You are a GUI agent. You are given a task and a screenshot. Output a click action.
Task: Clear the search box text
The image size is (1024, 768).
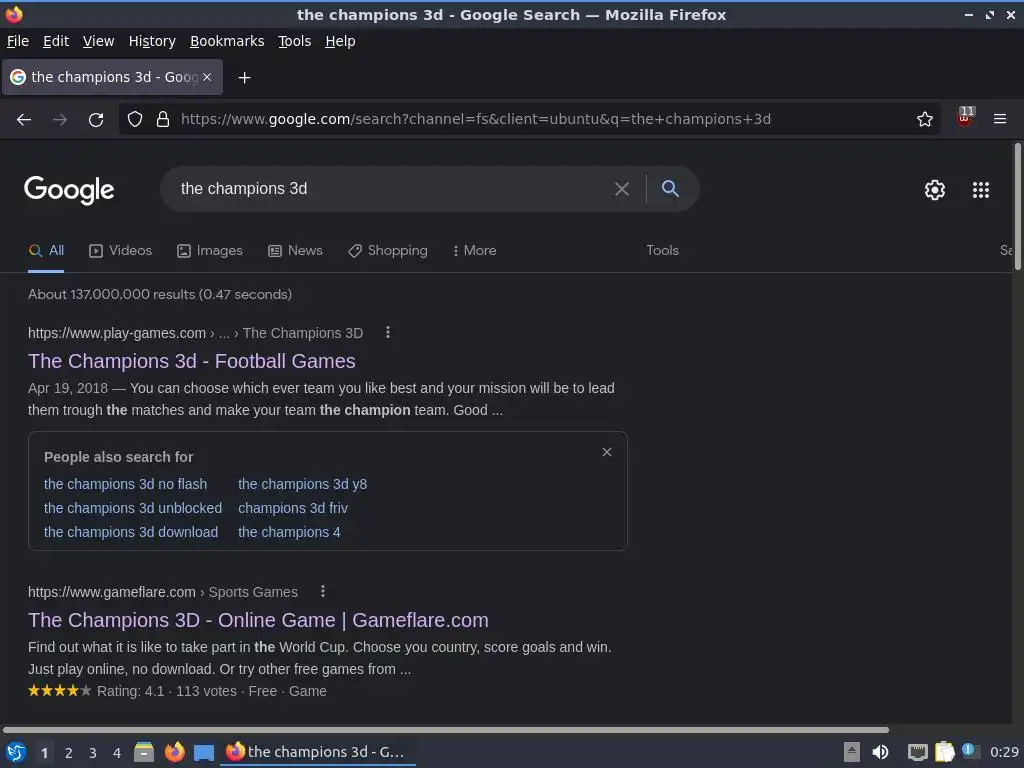point(622,189)
